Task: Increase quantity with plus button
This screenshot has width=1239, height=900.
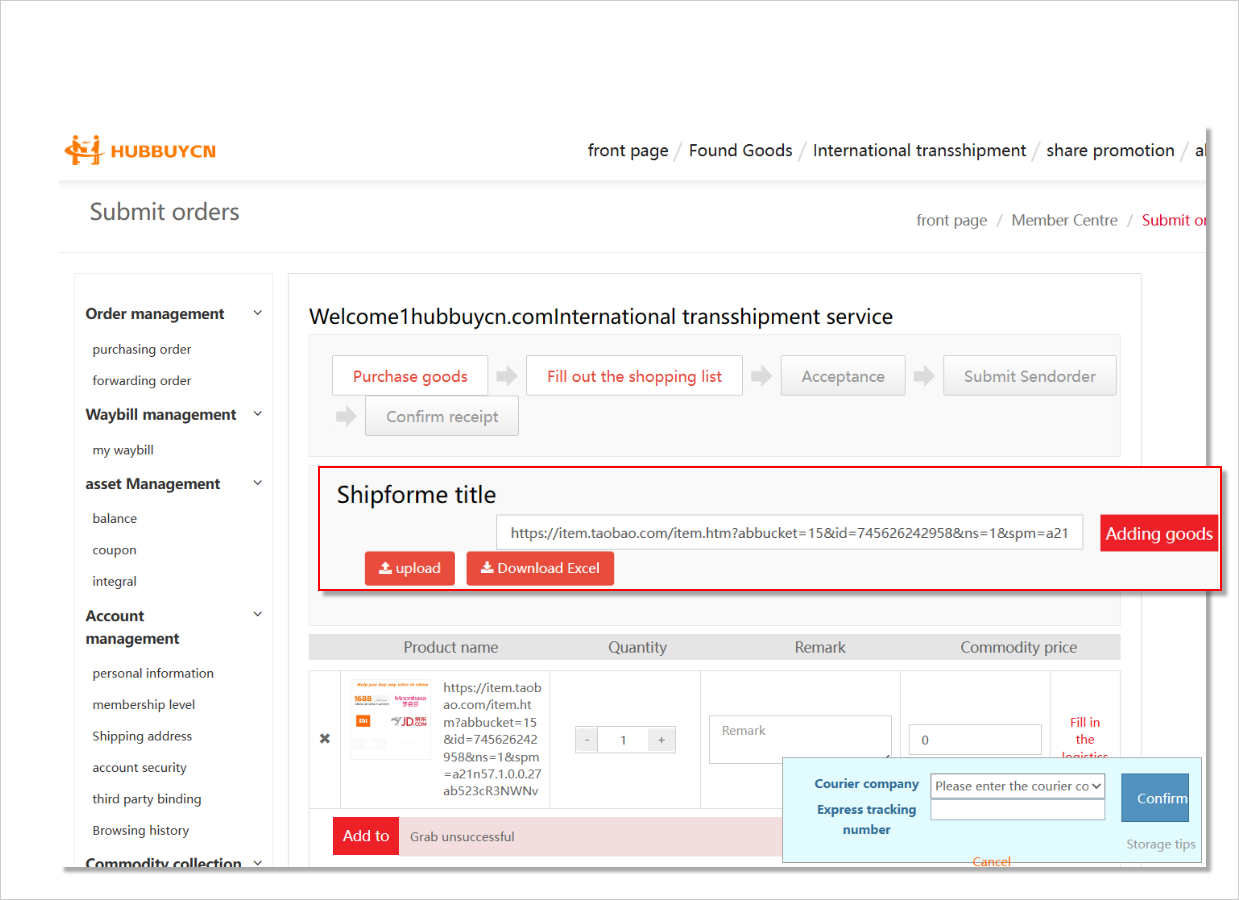Action: click(660, 740)
